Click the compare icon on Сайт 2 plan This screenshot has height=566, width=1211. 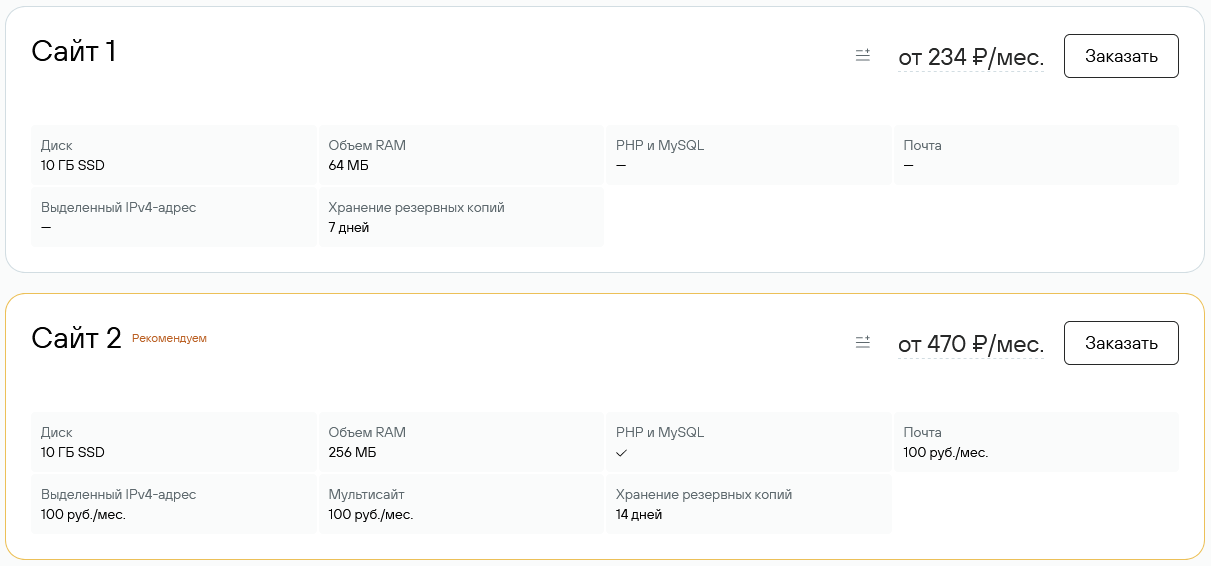coord(863,343)
